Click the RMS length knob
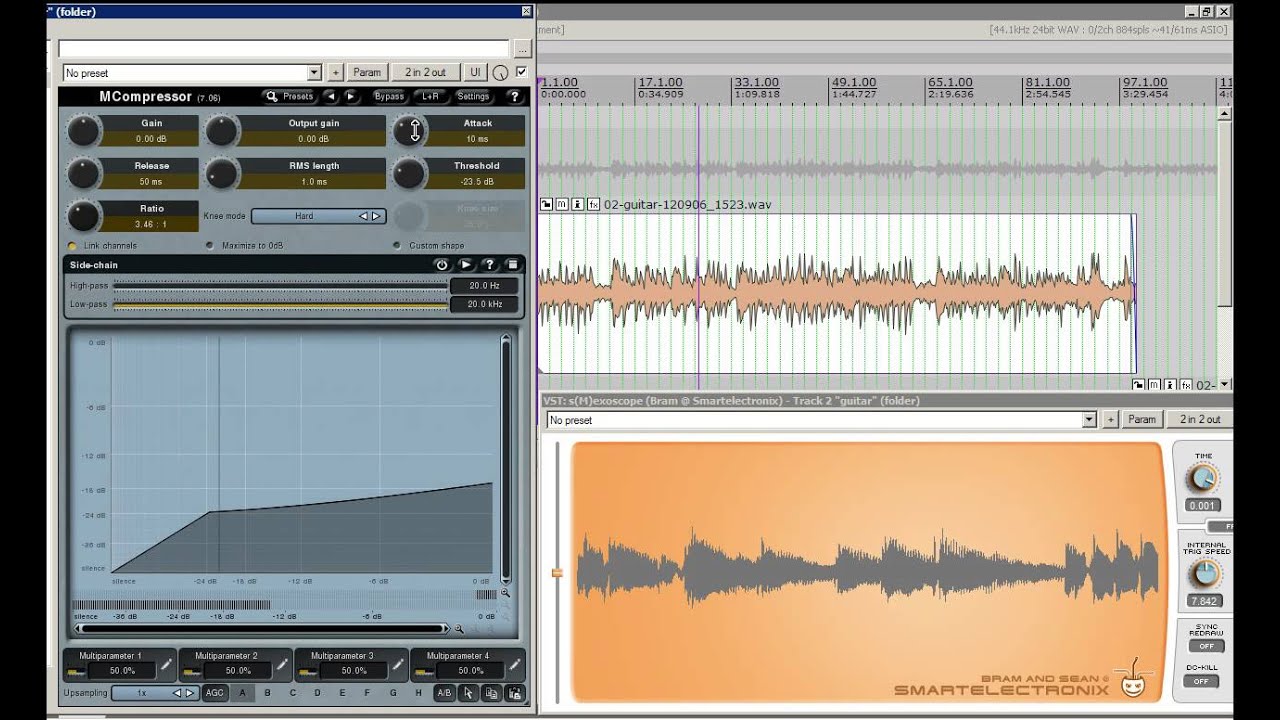Viewport: 1280px width, 720px height. click(222, 174)
